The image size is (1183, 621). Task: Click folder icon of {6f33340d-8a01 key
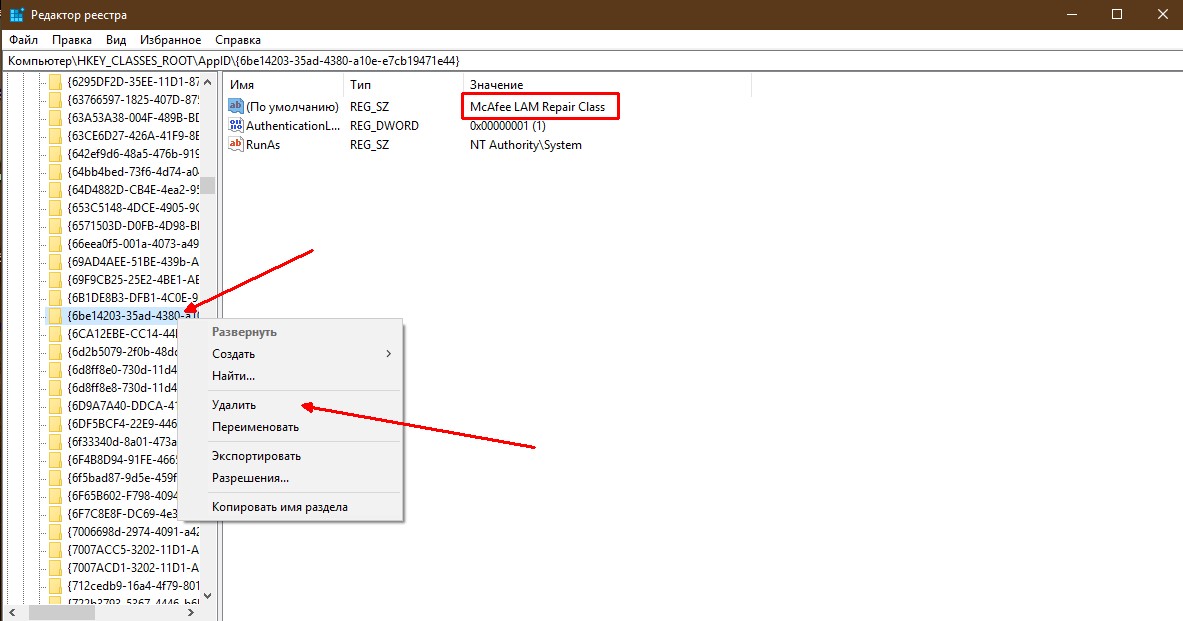55,441
